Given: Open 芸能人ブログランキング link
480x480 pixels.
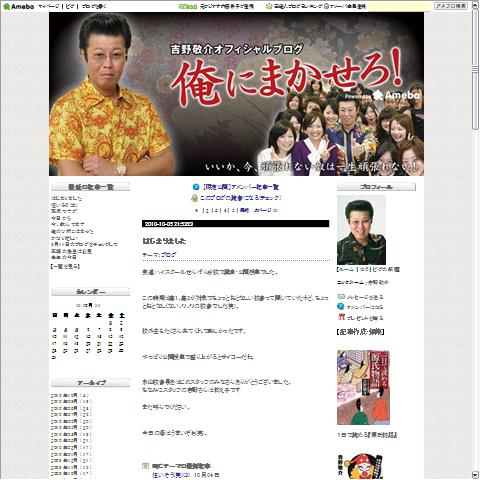Looking at the screenshot, I should coord(298,6).
